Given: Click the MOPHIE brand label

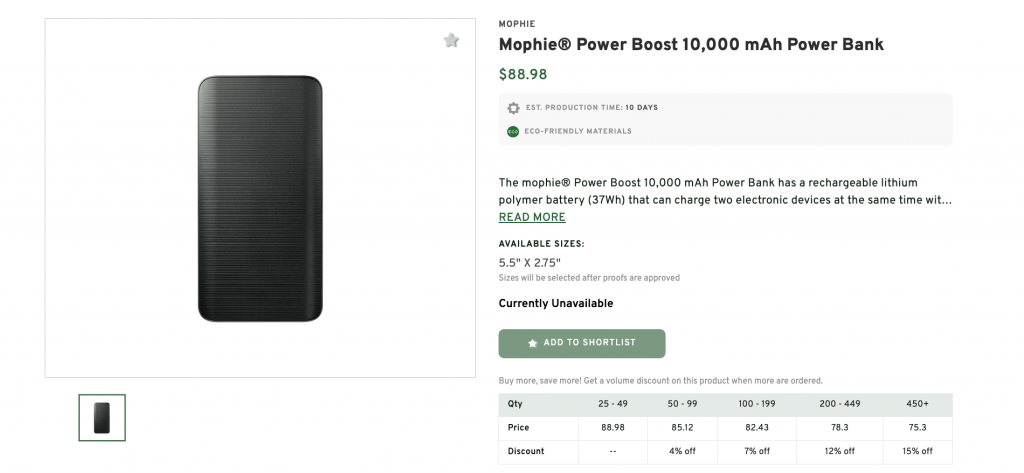Looking at the screenshot, I should tap(516, 24).
